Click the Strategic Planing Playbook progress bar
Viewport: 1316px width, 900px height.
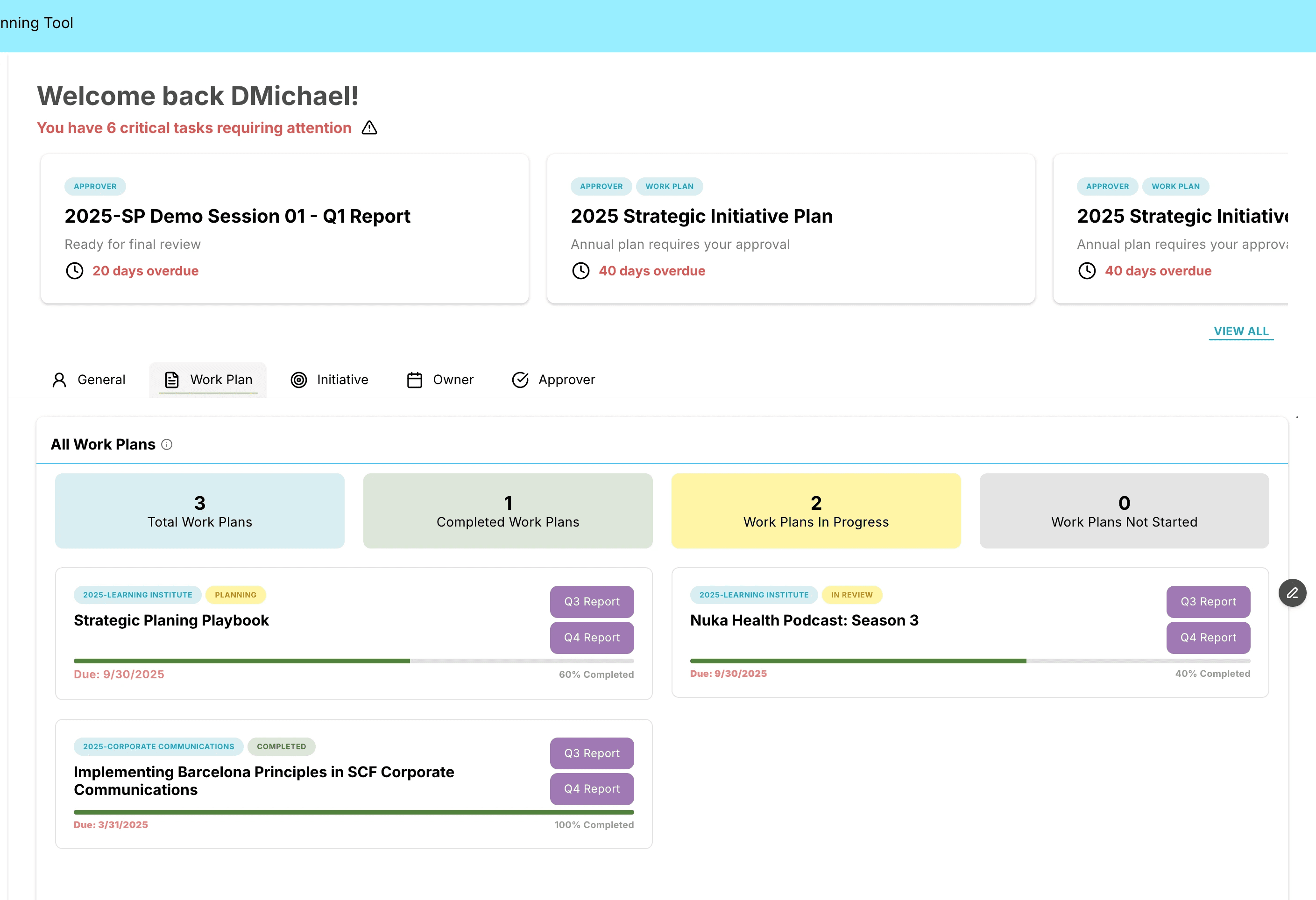(354, 661)
